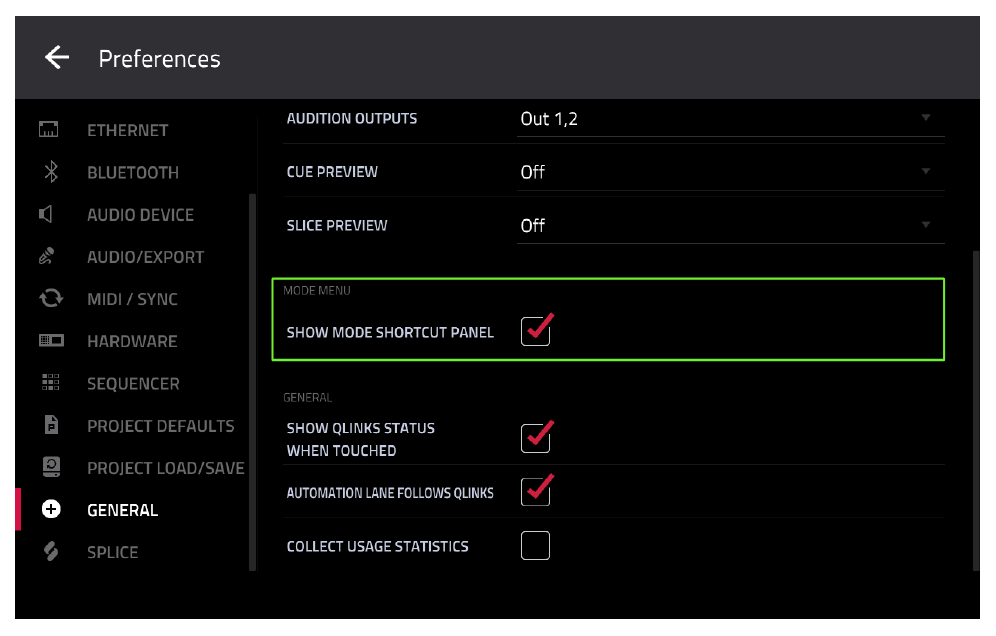This screenshot has width=996, height=636.
Task: Click the Preferences title text
Action: pos(159,59)
